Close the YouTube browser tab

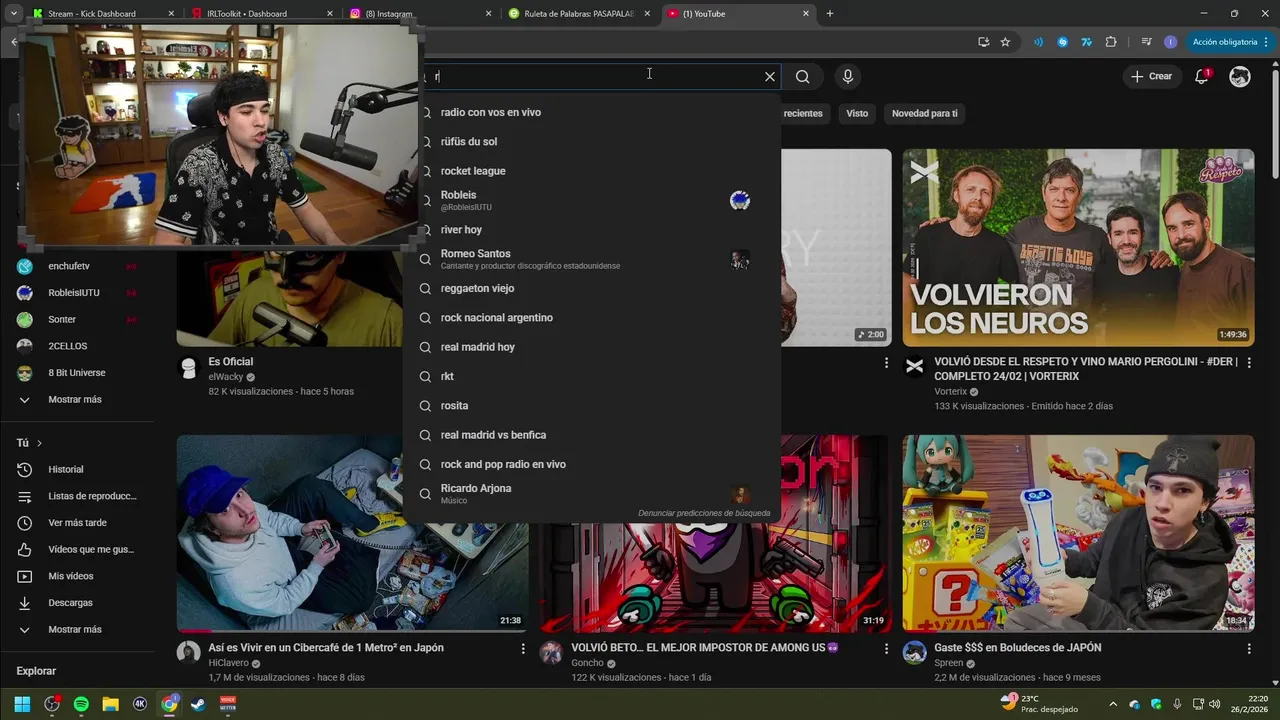[806, 14]
